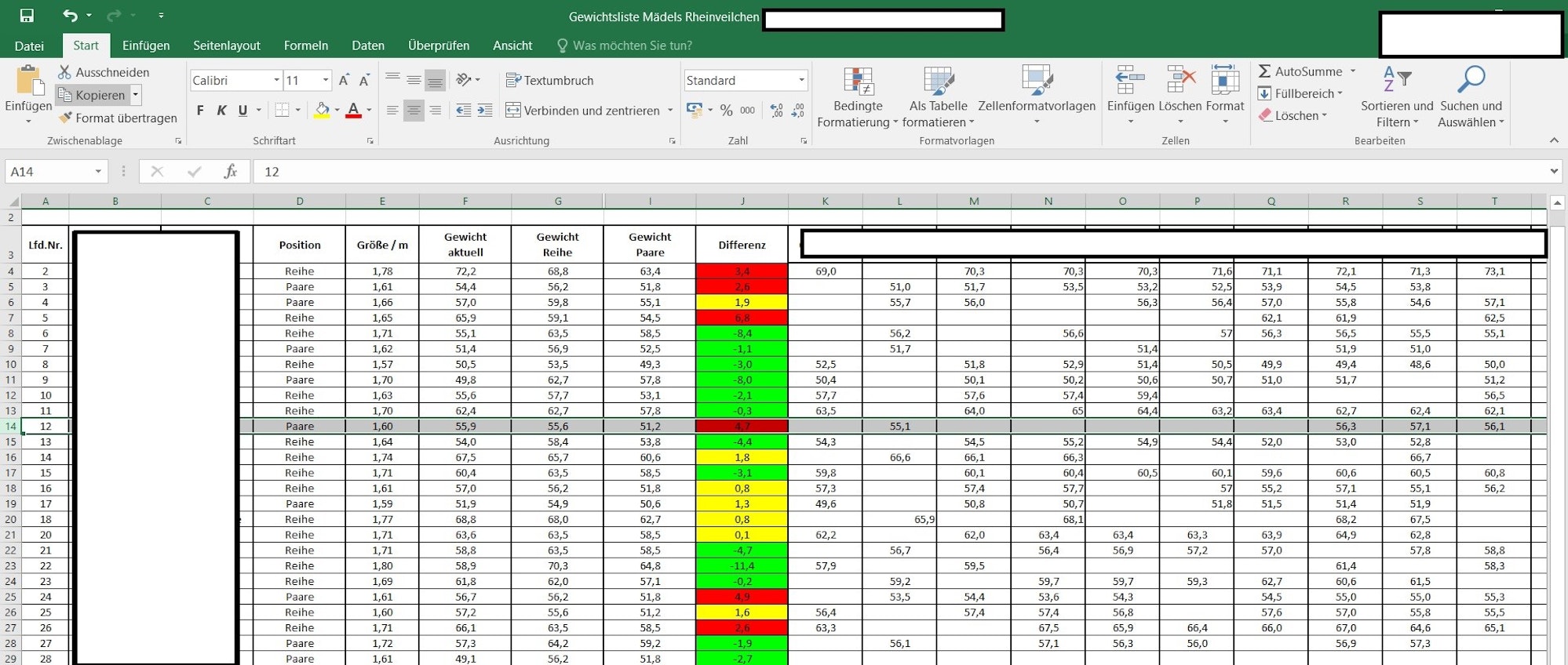Click the Name Box showing A14
This screenshot has height=665, width=1568.
[x=49, y=172]
